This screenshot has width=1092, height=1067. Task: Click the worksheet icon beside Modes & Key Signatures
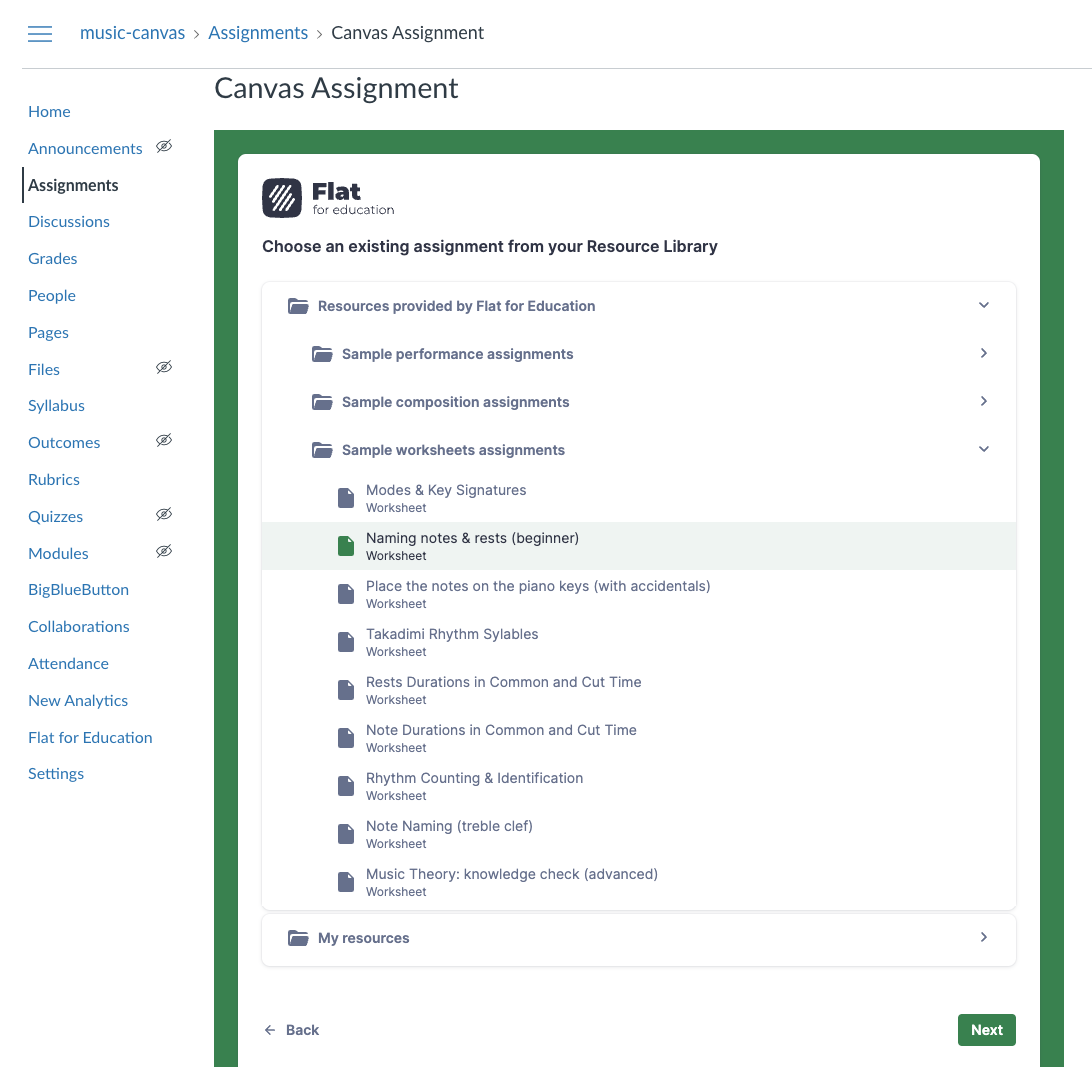tap(346, 497)
